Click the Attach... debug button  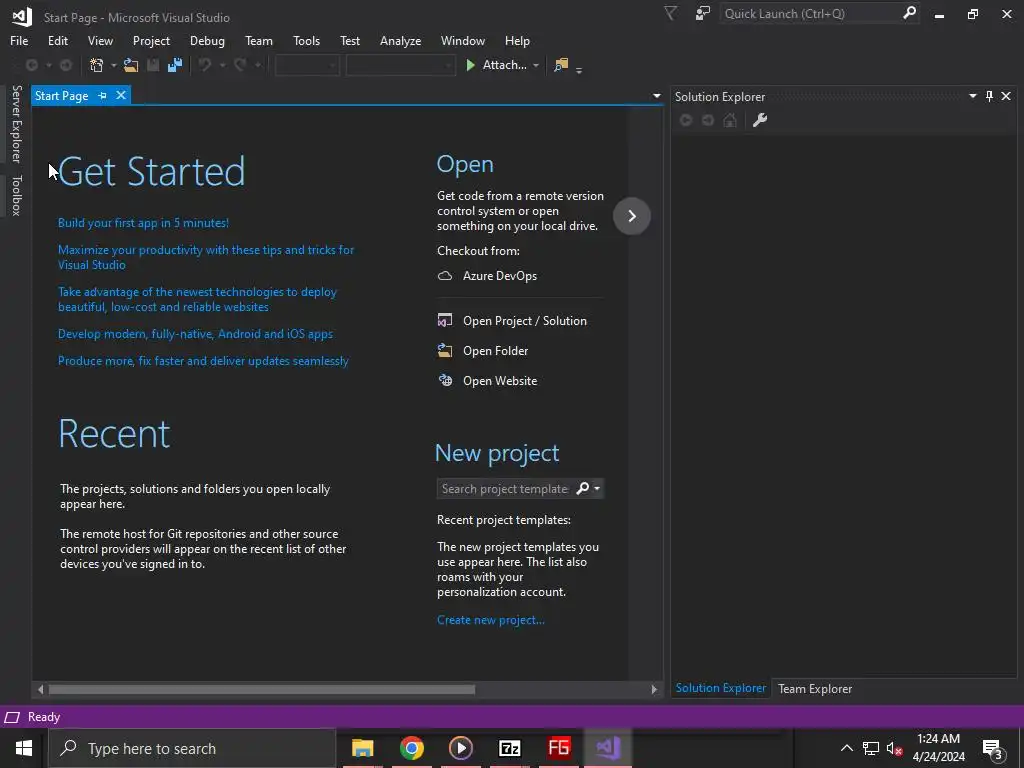496,65
